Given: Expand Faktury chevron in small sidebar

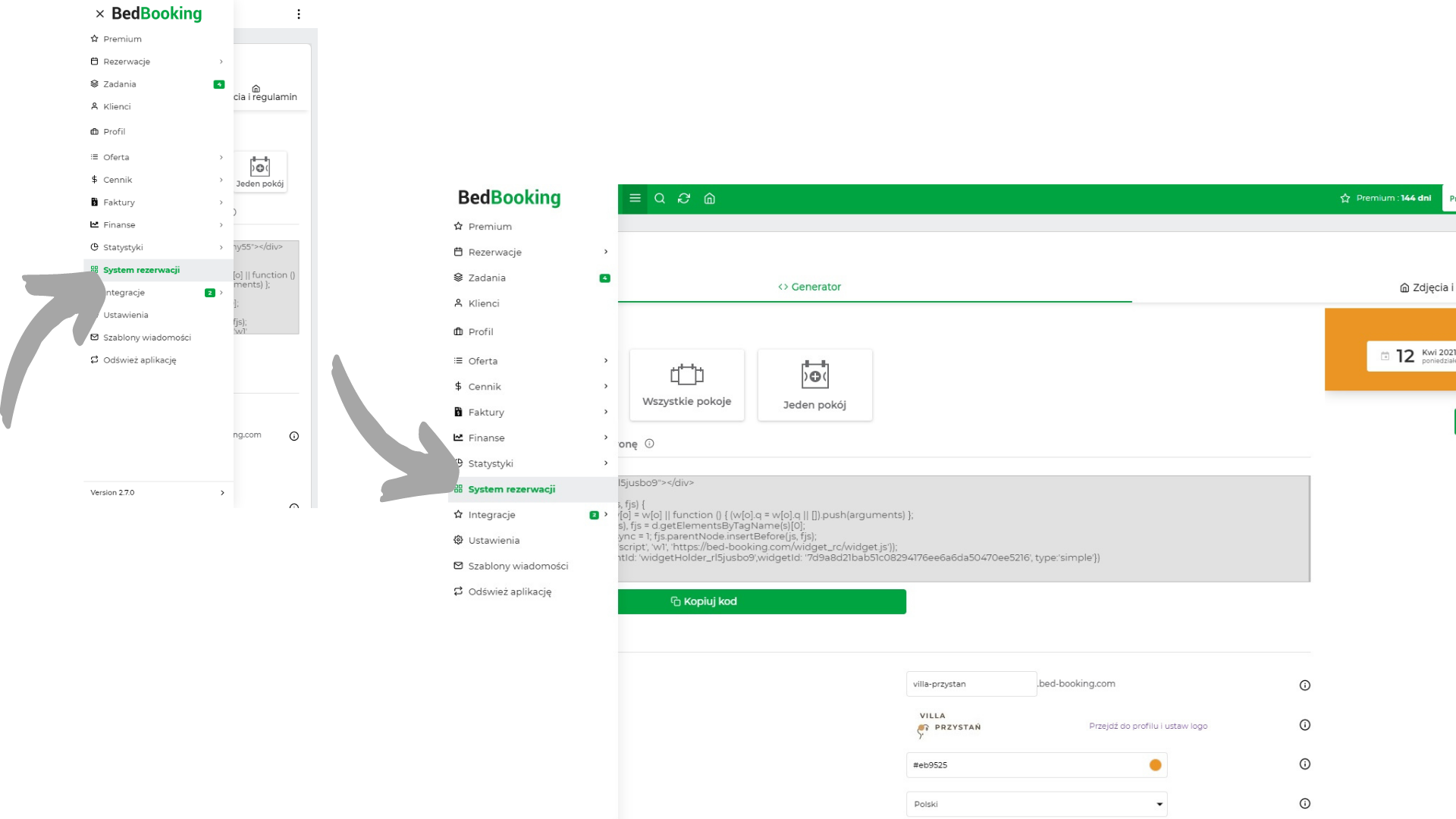Looking at the screenshot, I should (221, 202).
